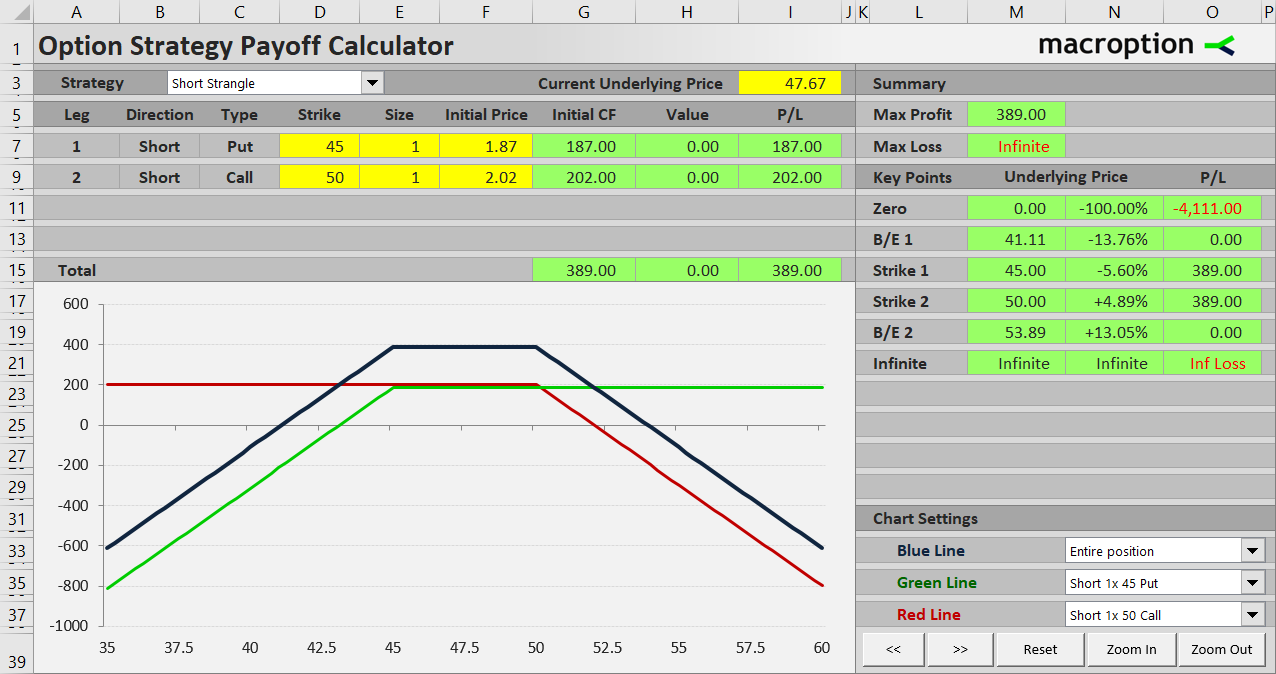Select the +13.05% percentage cell

pos(1114,332)
